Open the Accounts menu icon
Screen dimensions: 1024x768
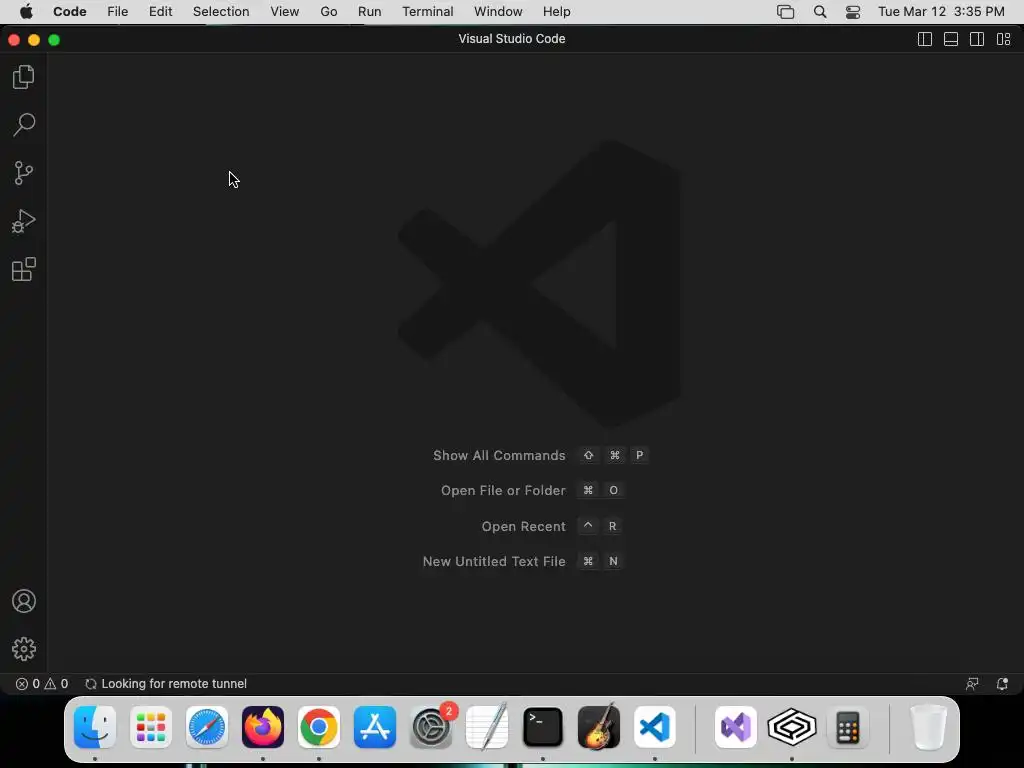tap(24, 601)
